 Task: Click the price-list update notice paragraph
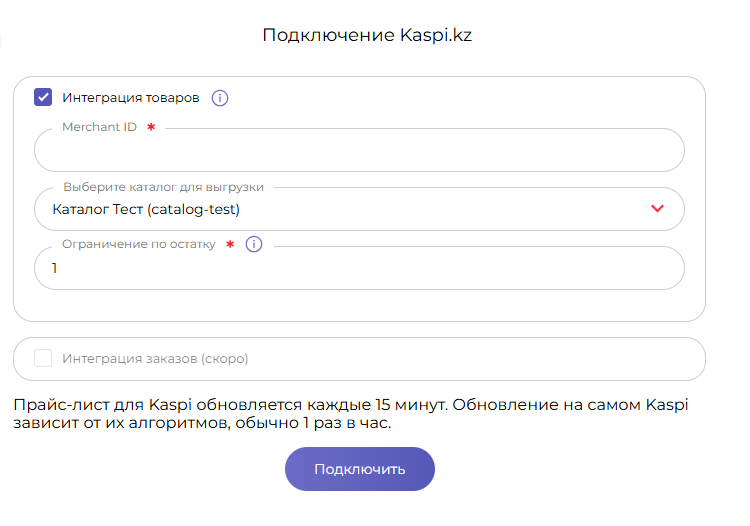[x=351, y=414]
